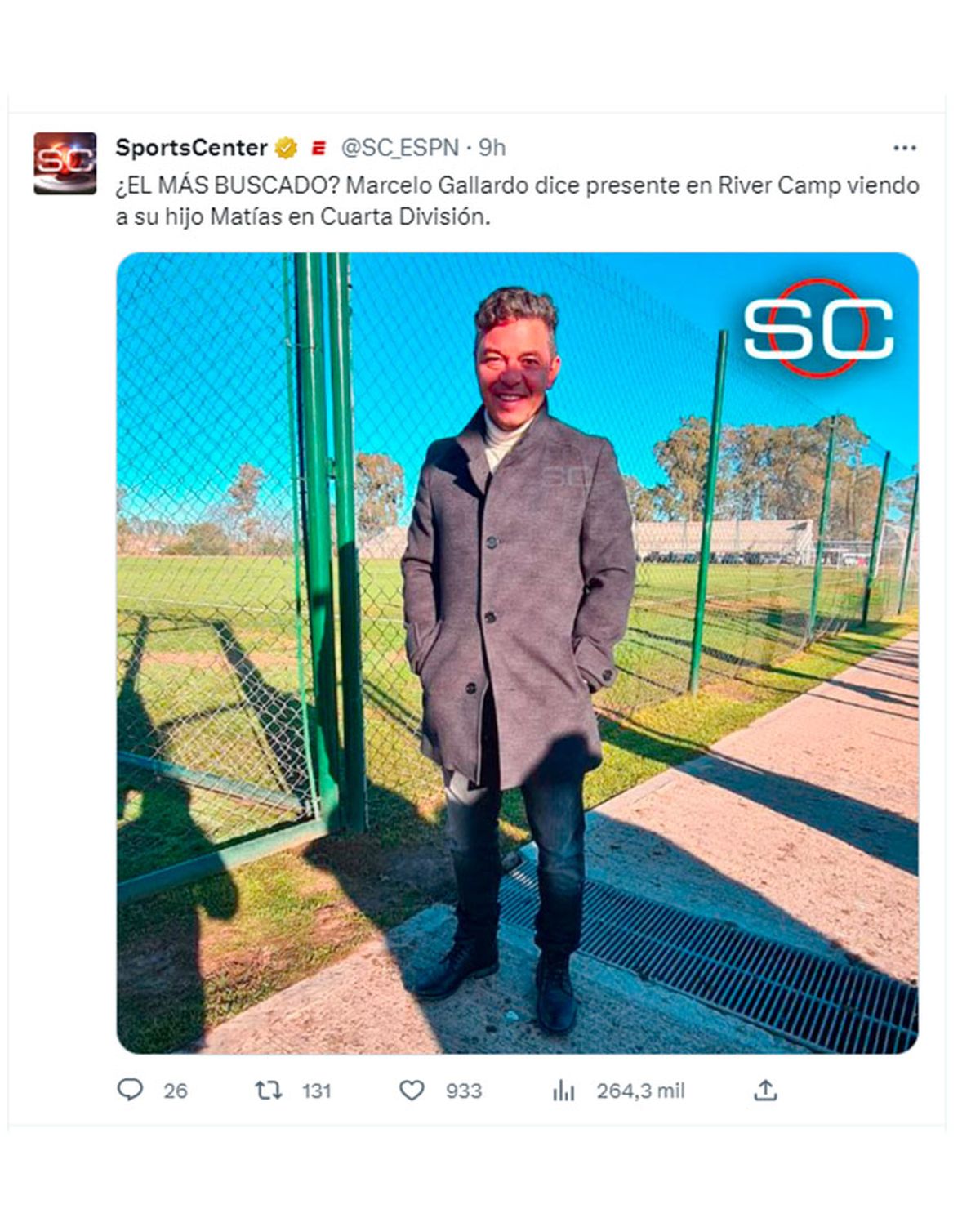
Task: Click the text line 'a su hijo Matías en Cuarta División'
Action: pyautogui.click(x=303, y=218)
